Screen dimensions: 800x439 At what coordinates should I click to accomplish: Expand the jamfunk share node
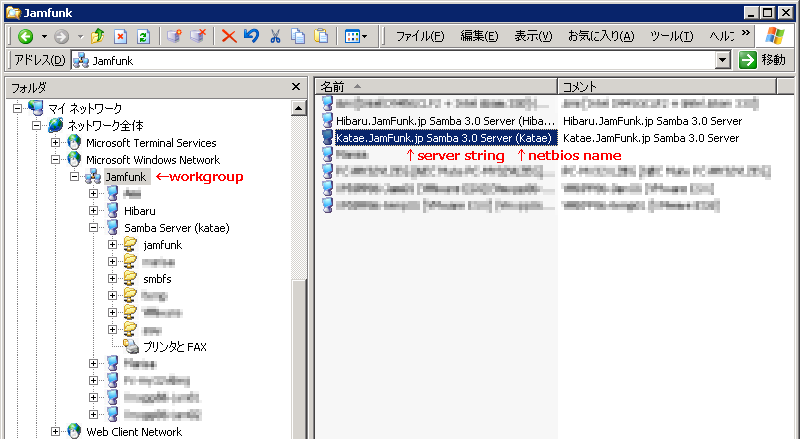pyautogui.click(x=112, y=245)
